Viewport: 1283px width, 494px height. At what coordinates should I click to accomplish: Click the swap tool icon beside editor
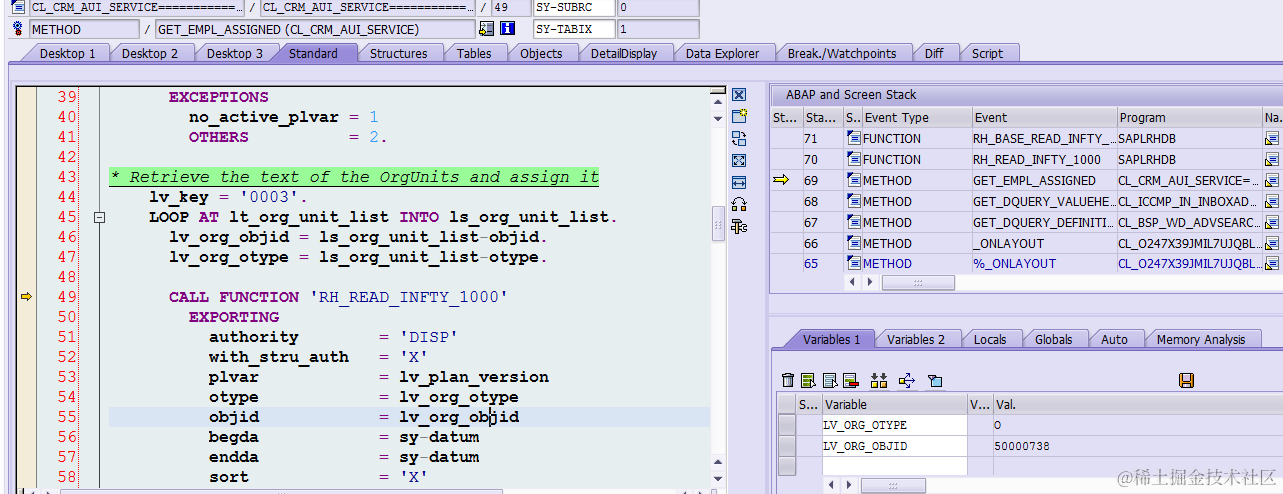739,138
